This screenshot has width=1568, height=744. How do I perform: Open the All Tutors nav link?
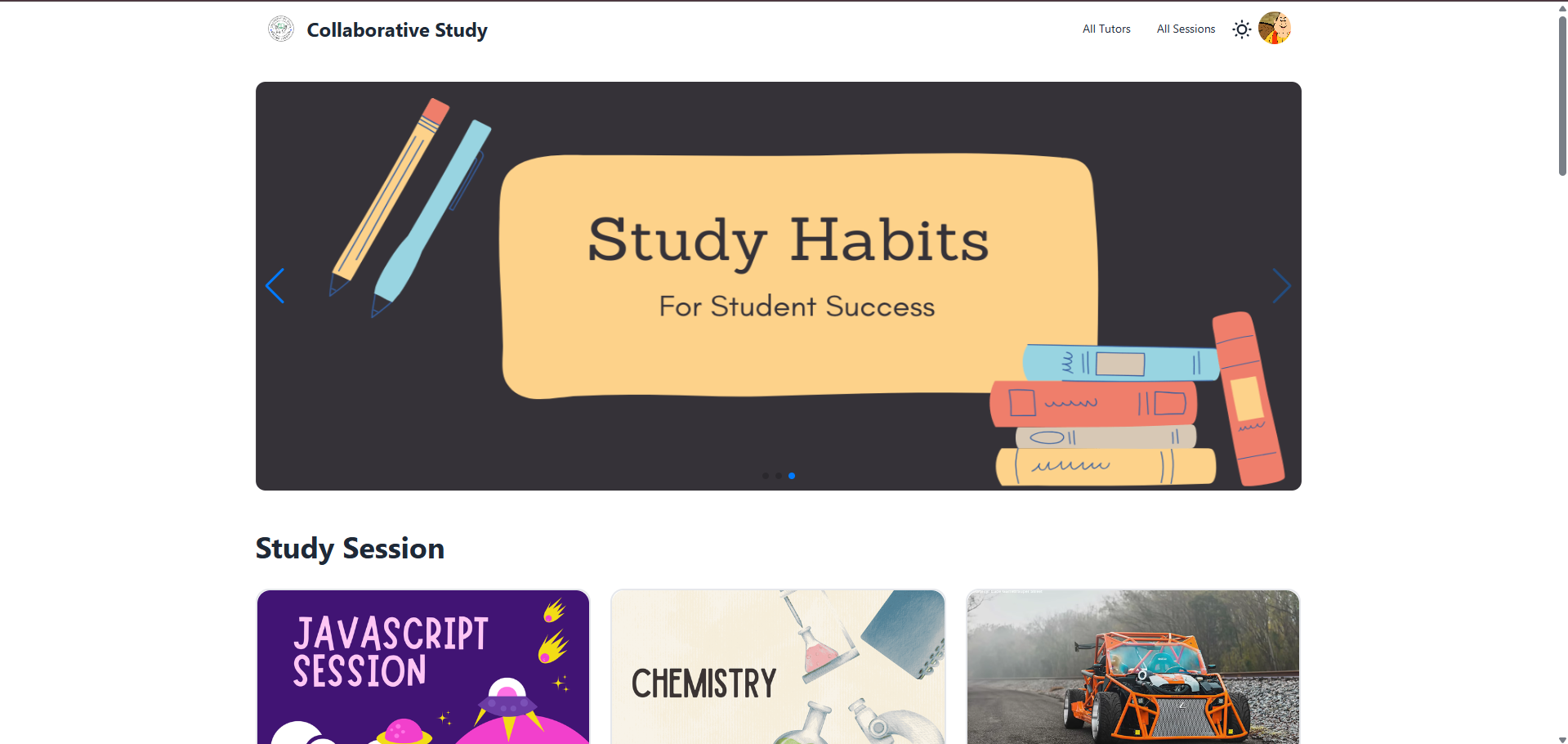[1106, 29]
